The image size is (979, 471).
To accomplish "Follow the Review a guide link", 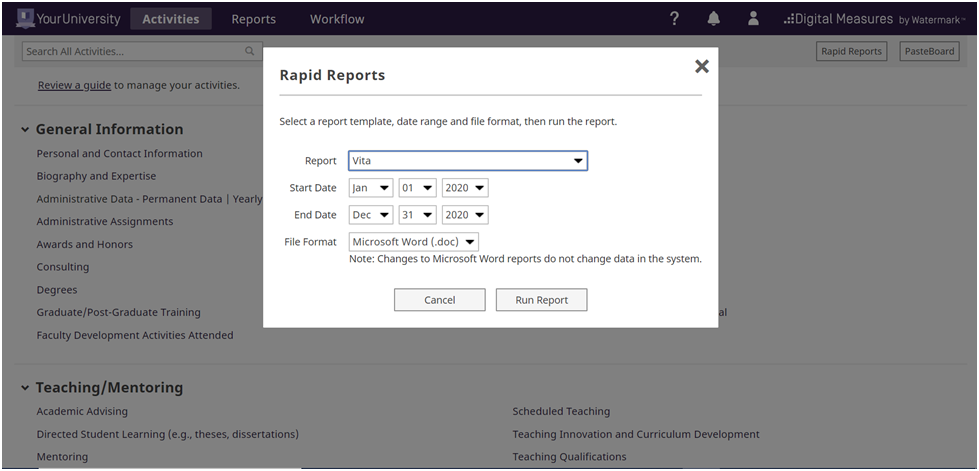I will click(74, 85).
